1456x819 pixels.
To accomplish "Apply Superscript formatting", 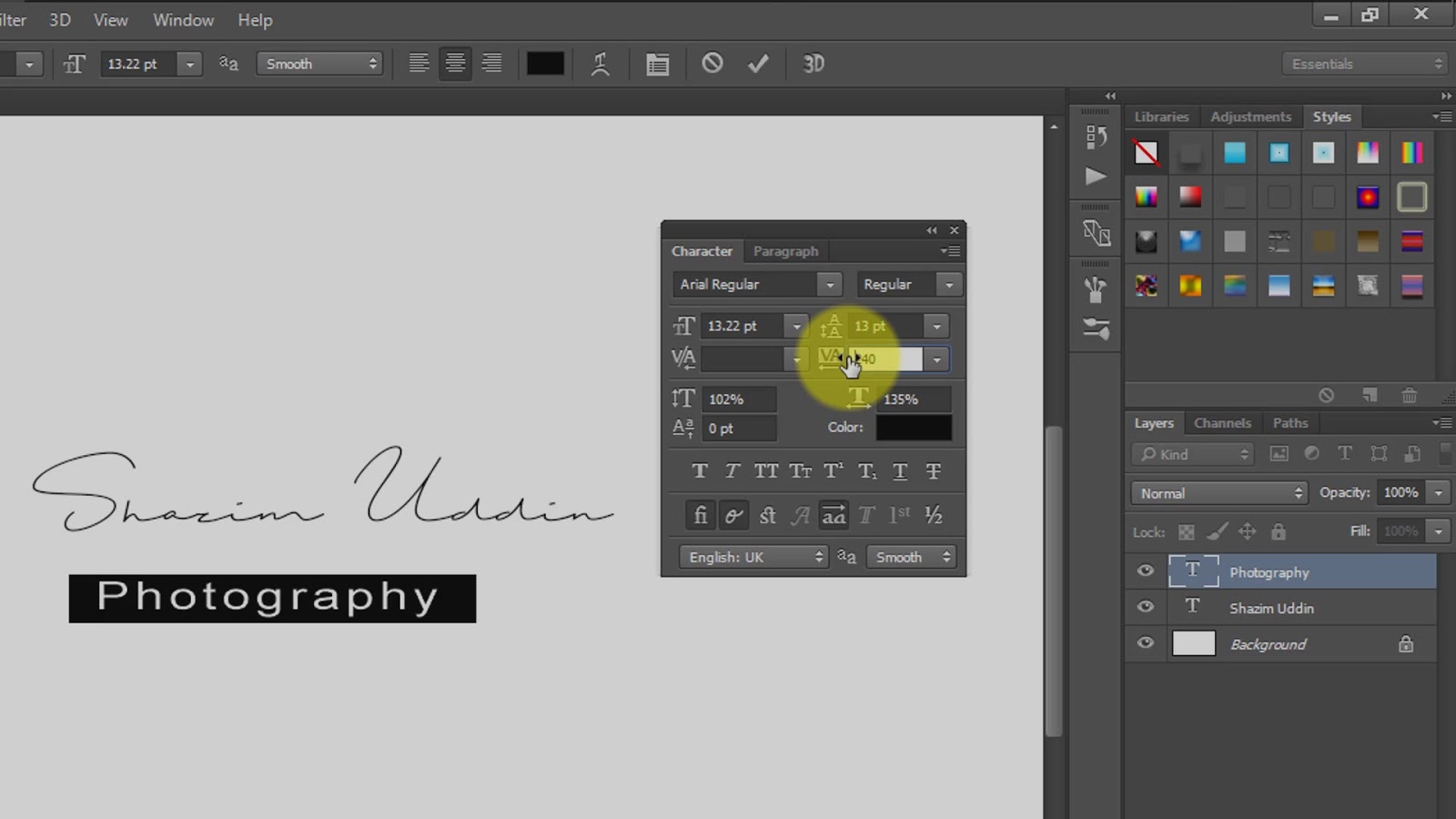I will (832, 470).
